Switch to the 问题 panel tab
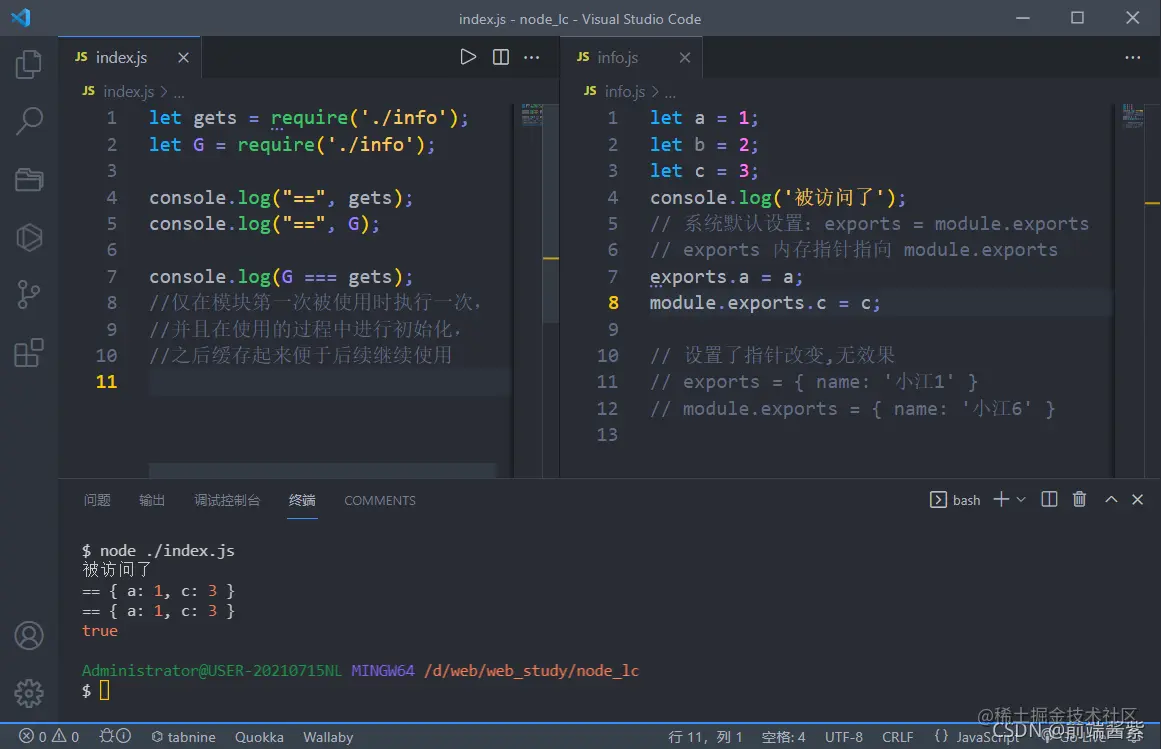Viewport: 1161px width, 749px height. (97, 500)
